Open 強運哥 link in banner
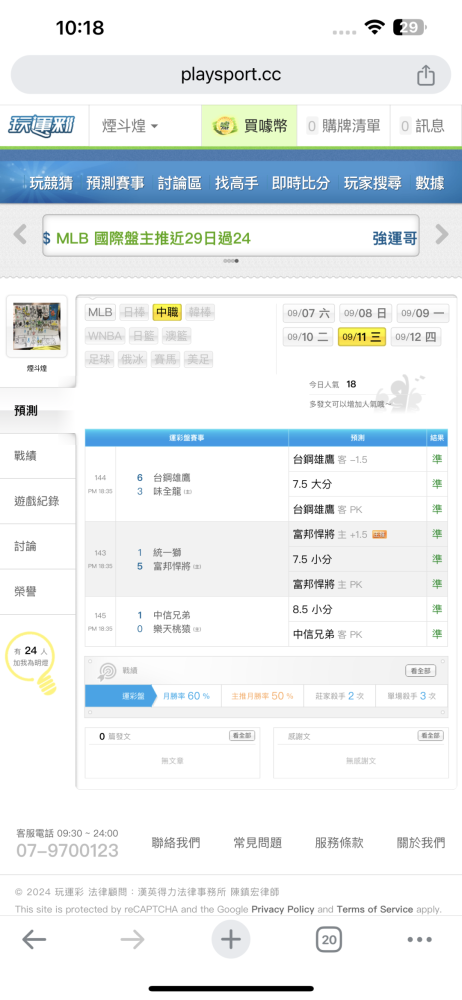 click(x=395, y=239)
